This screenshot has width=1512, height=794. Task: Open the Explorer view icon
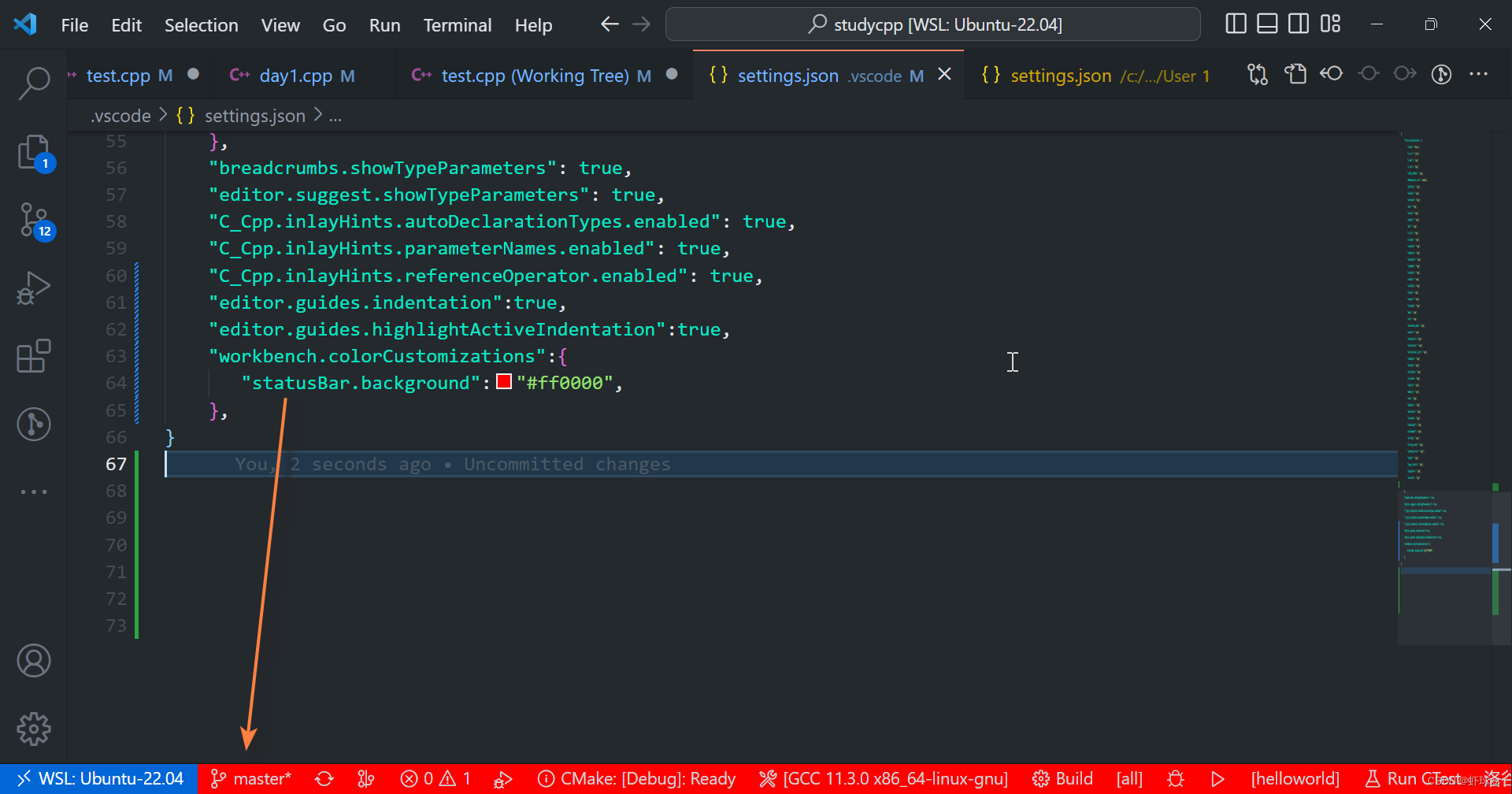coord(34,152)
